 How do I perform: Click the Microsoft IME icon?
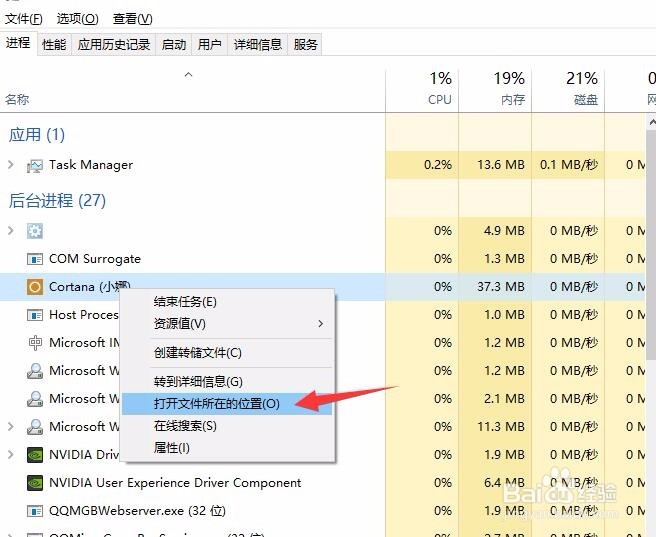click(x=35, y=343)
